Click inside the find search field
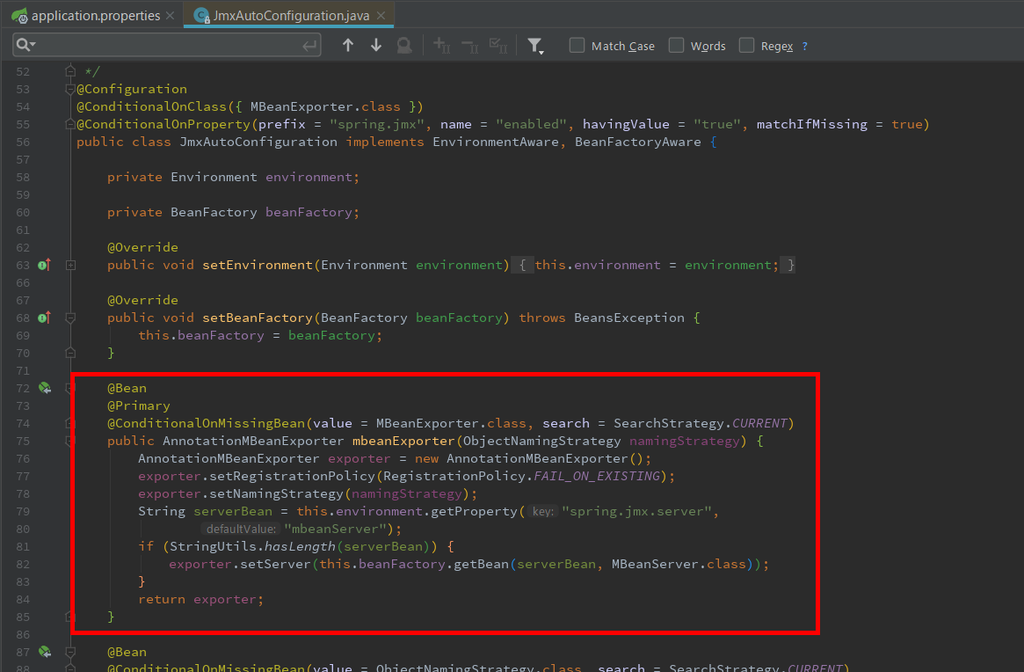Image resolution: width=1024 pixels, height=672 pixels. (x=167, y=45)
